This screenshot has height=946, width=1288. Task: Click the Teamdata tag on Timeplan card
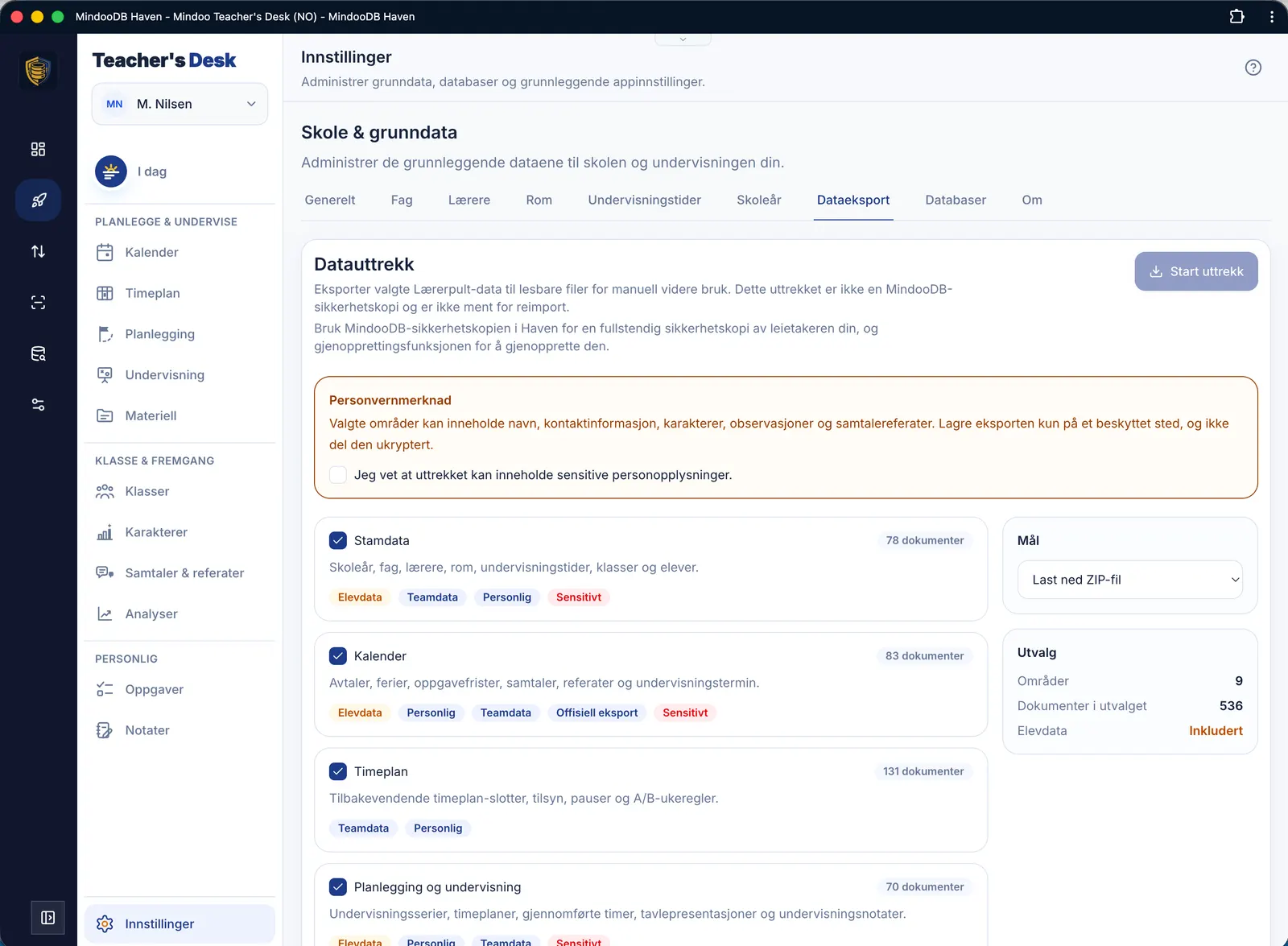[363, 828]
